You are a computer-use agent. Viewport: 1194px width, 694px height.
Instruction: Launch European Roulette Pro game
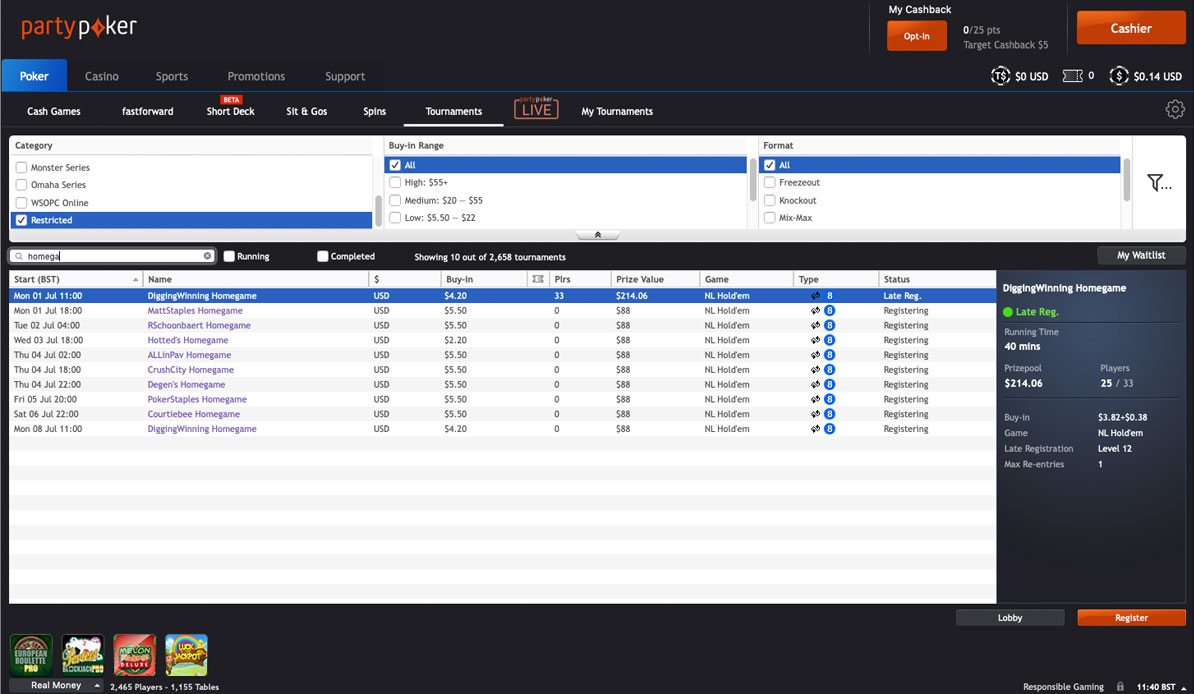[x=31, y=654]
